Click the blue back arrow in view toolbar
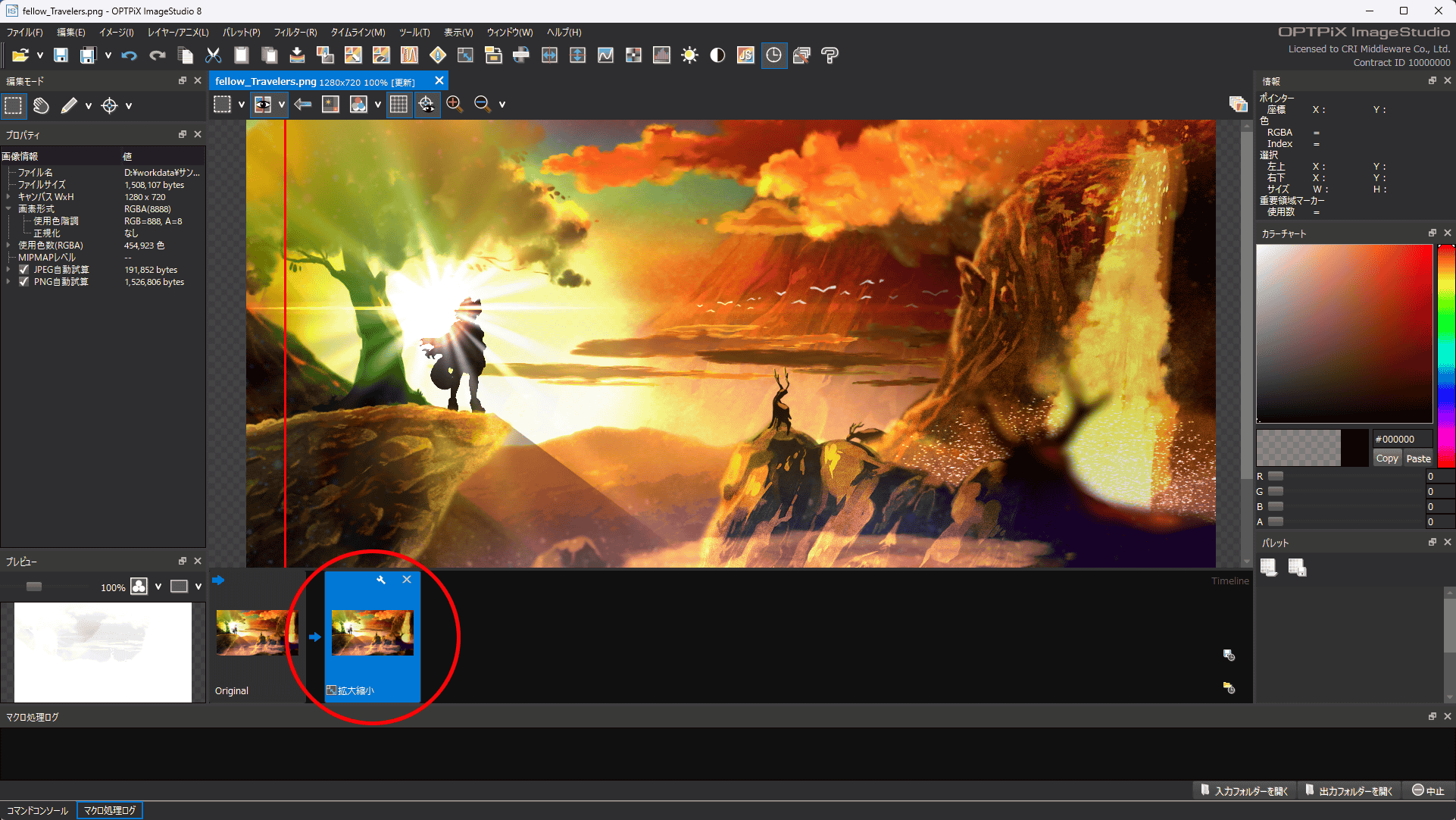 303,105
